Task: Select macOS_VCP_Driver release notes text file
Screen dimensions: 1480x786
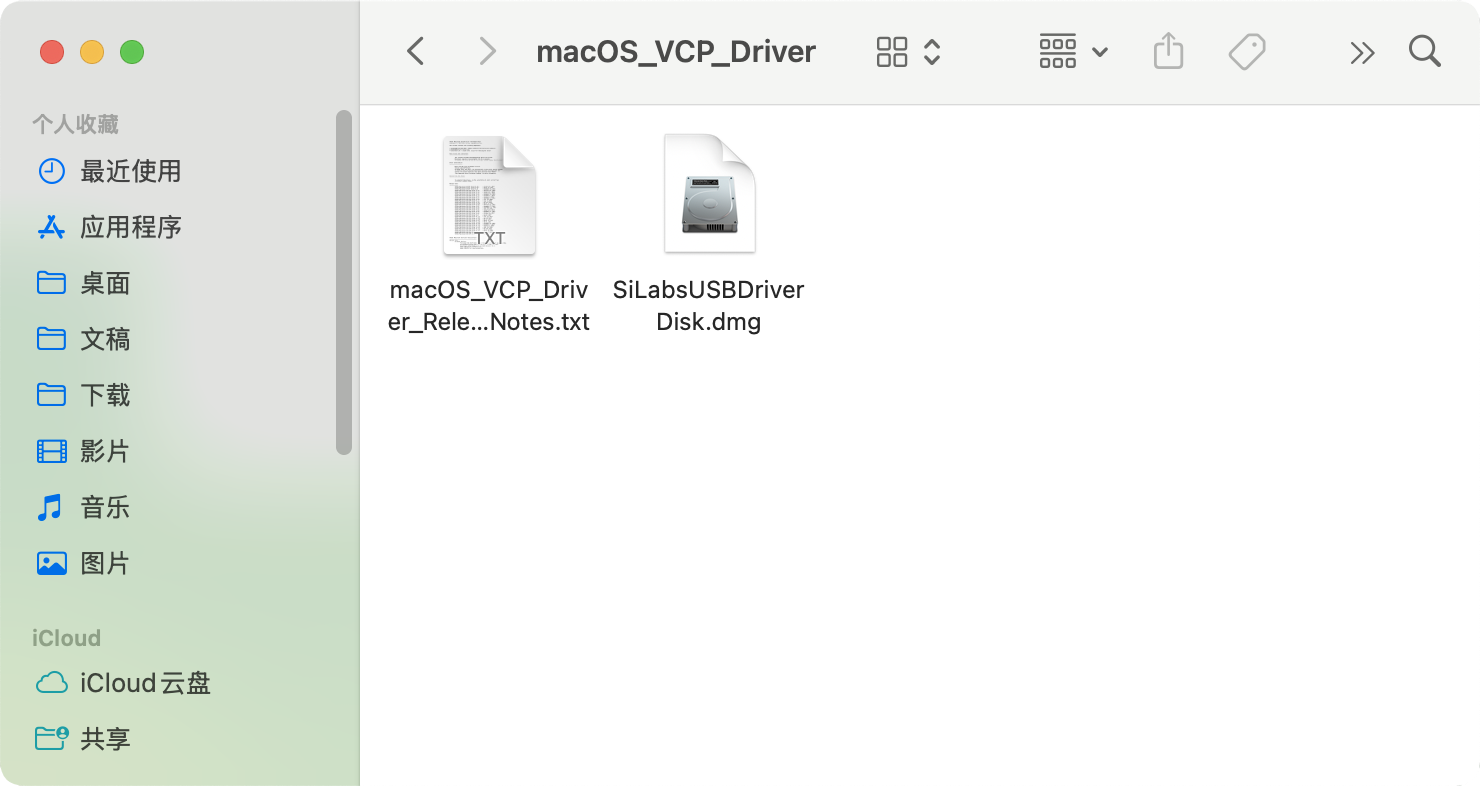Action: [x=489, y=234]
